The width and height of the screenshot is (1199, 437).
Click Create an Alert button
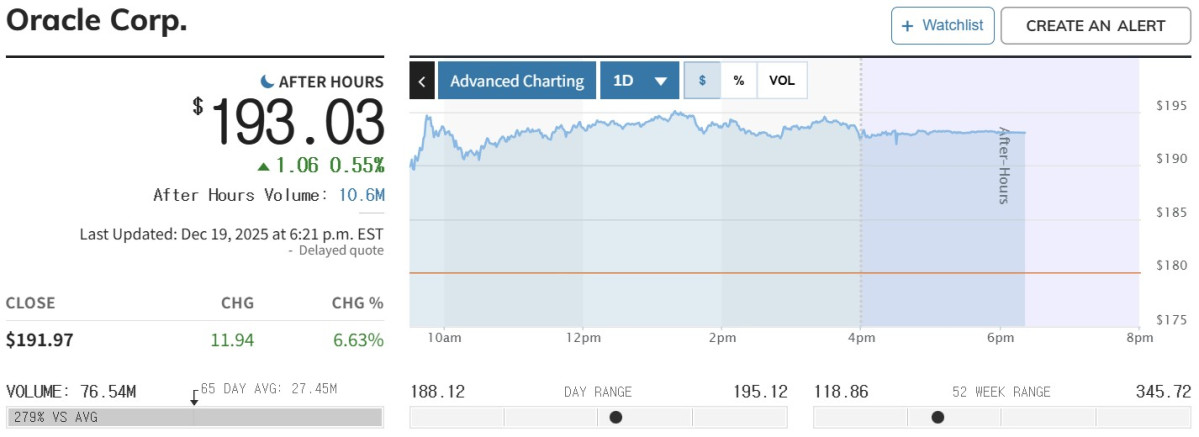(x=1095, y=26)
